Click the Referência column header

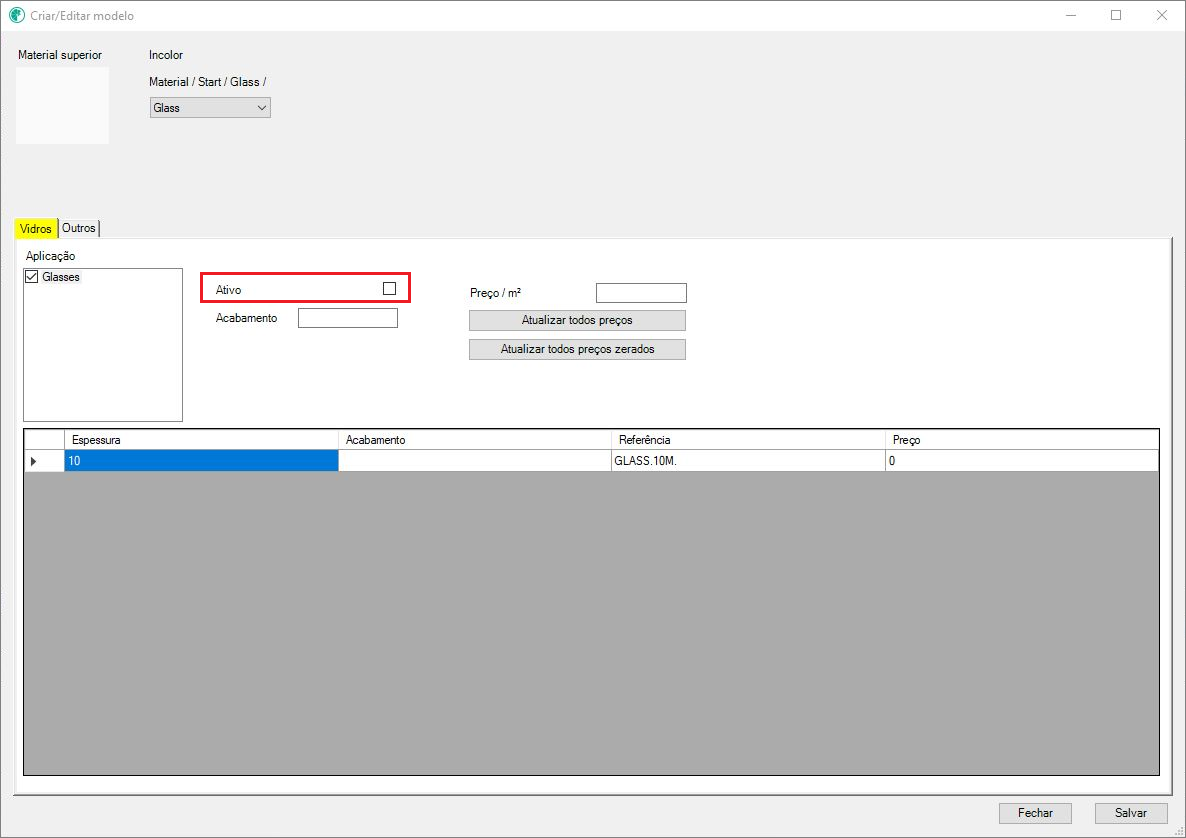tap(748, 439)
